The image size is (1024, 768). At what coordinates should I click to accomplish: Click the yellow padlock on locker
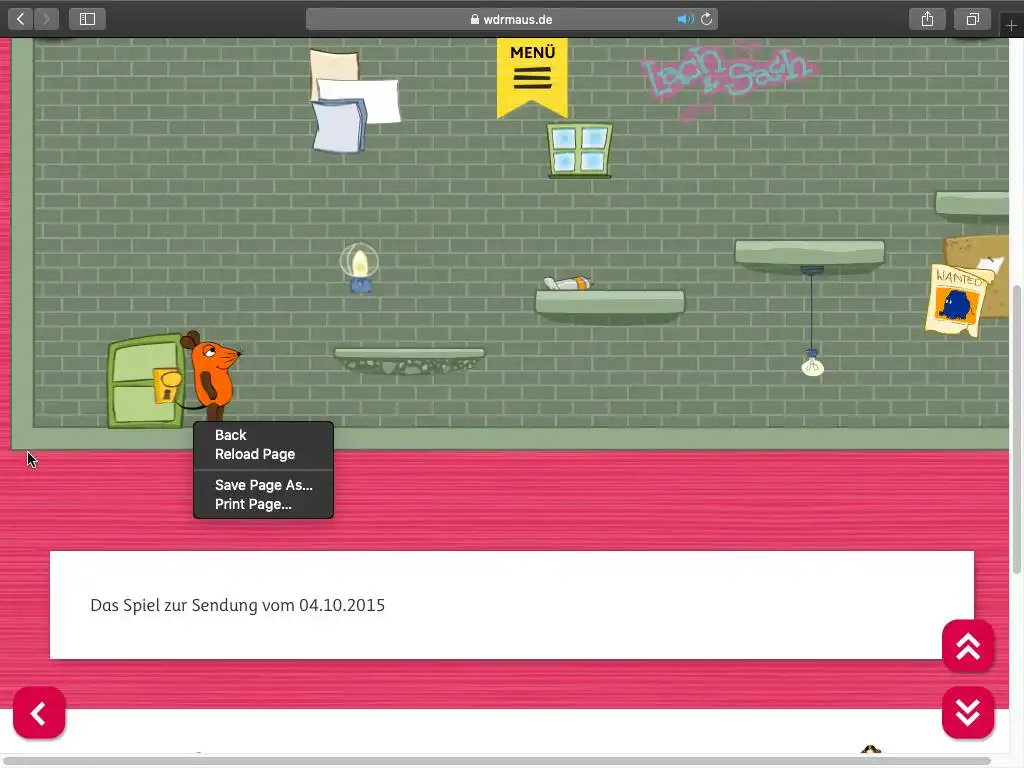pyautogui.click(x=167, y=385)
